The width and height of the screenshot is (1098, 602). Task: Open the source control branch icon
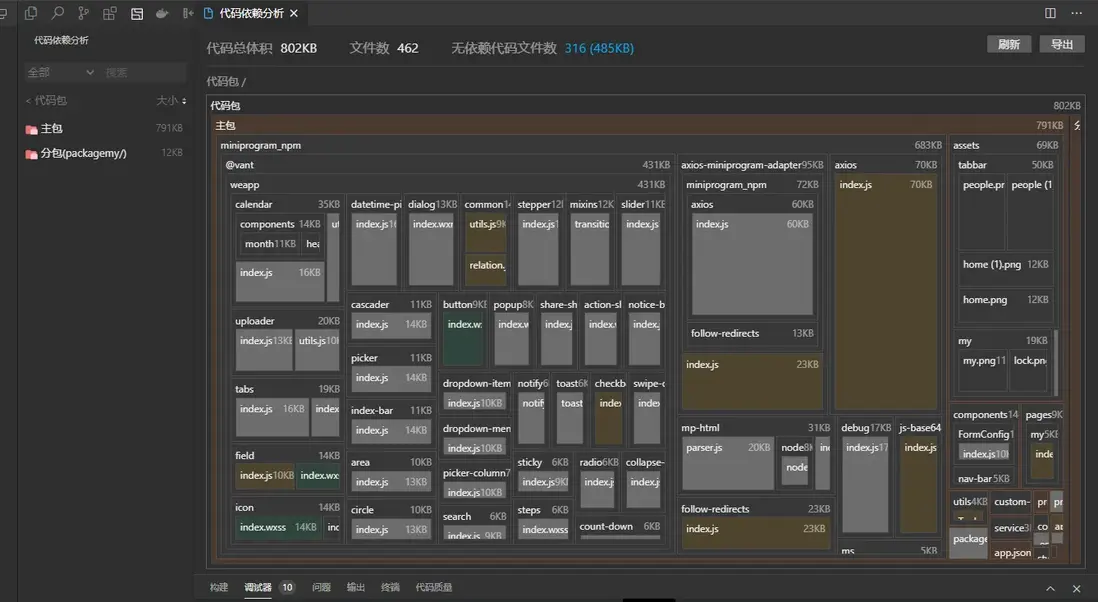click(83, 13)
